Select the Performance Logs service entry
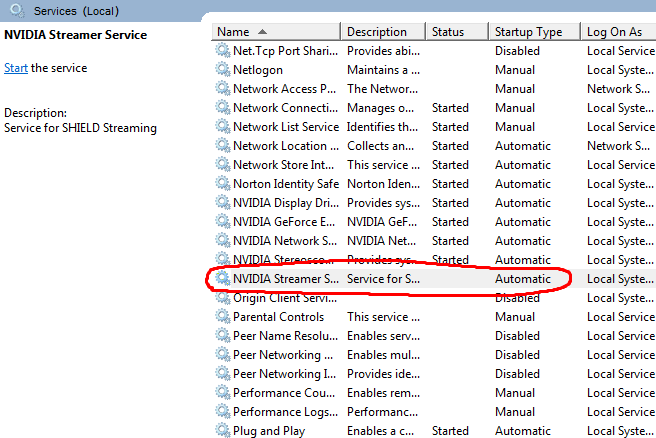Viewport: 656px width, 438px height. point(284,412)
